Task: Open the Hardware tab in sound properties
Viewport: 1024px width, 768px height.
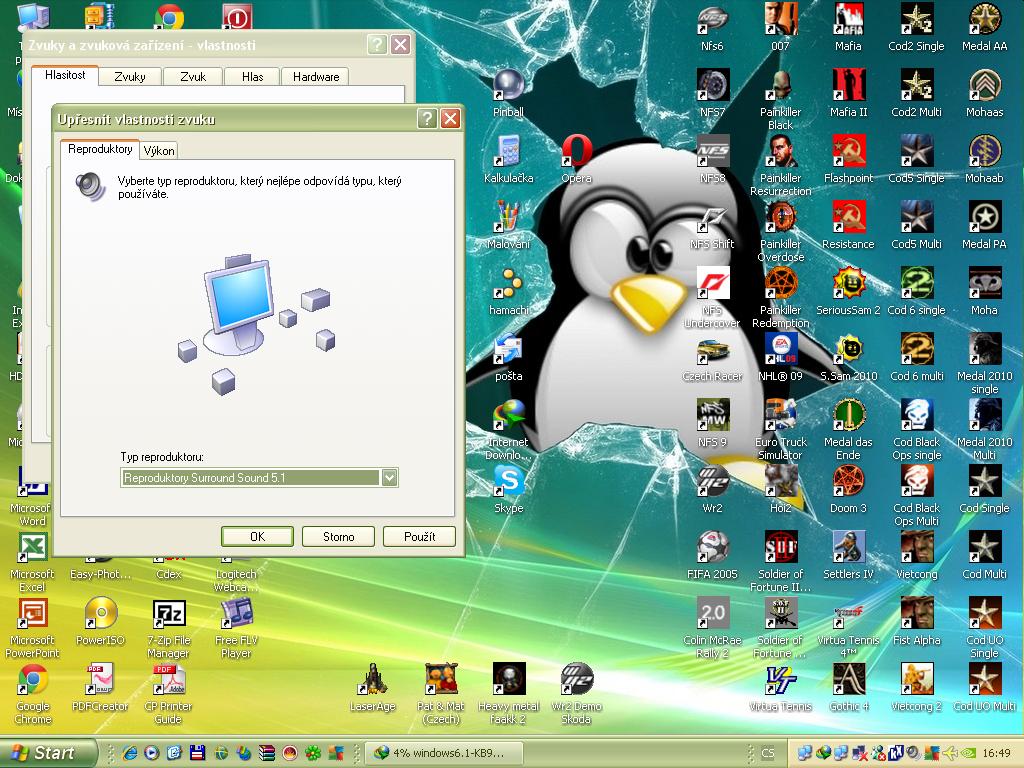Action: pos(316,77)
